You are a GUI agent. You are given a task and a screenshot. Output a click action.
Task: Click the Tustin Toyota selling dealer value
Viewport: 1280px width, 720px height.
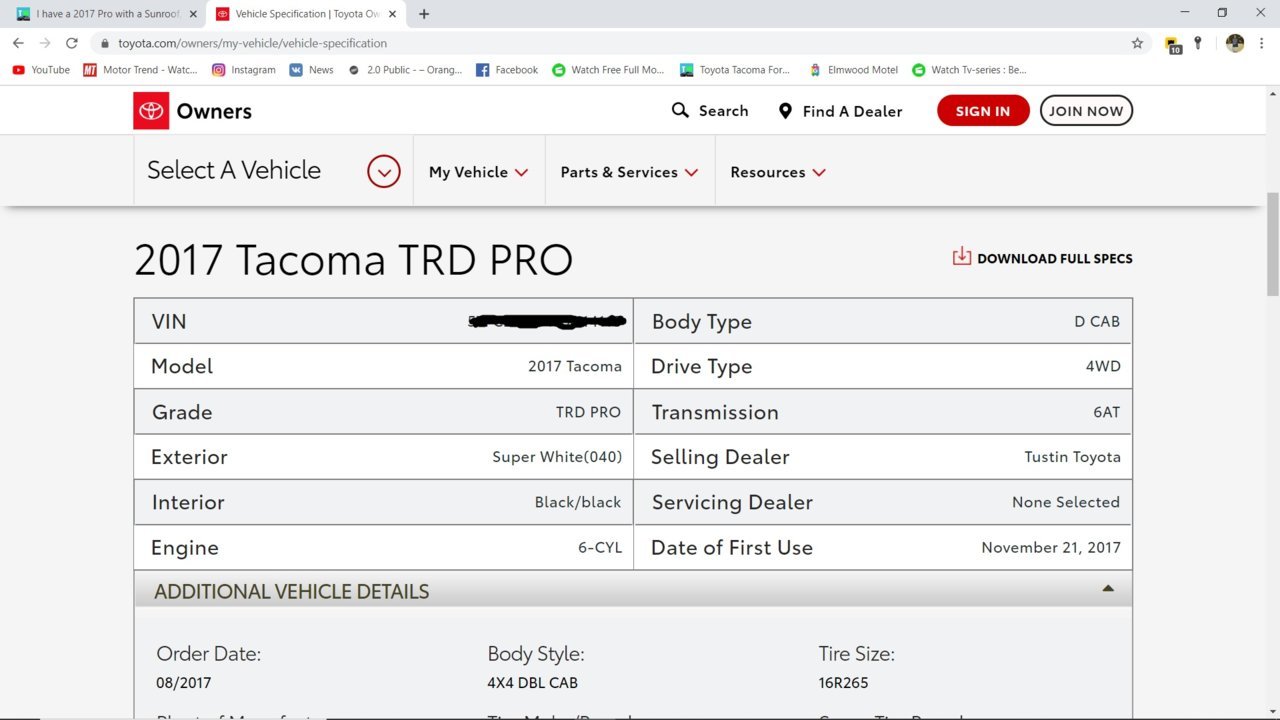pyautogui.click(x=1072, y=457)
